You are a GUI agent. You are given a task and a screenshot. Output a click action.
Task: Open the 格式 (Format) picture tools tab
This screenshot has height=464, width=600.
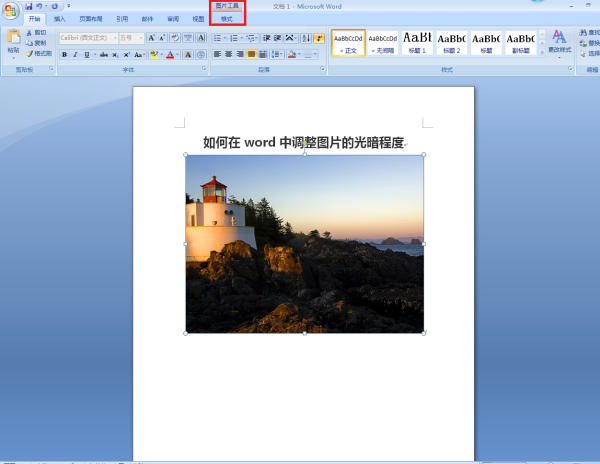click(227, 19)
